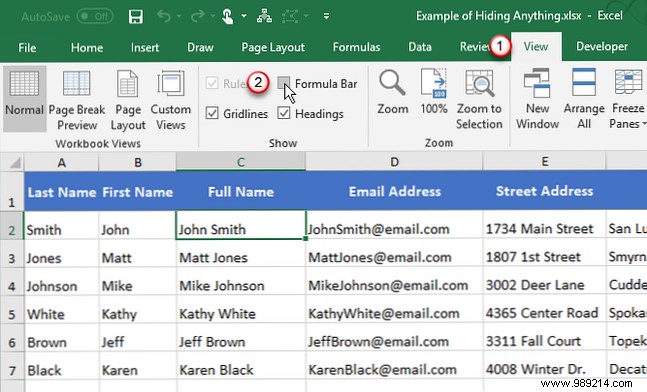
Task: Select column A header
Action: click(x=61, y=162)
